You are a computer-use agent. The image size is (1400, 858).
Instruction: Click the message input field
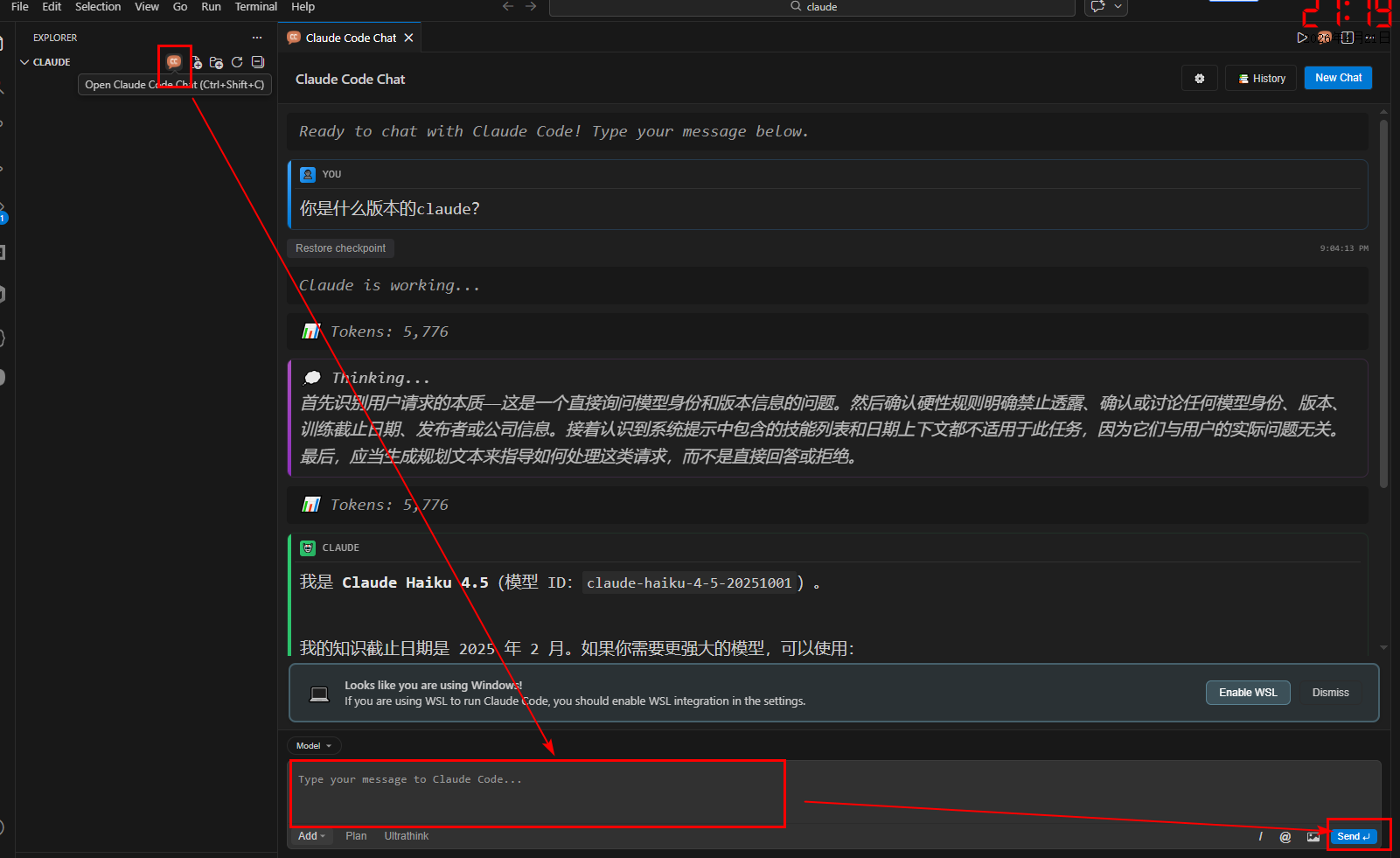tap(538, 792)
